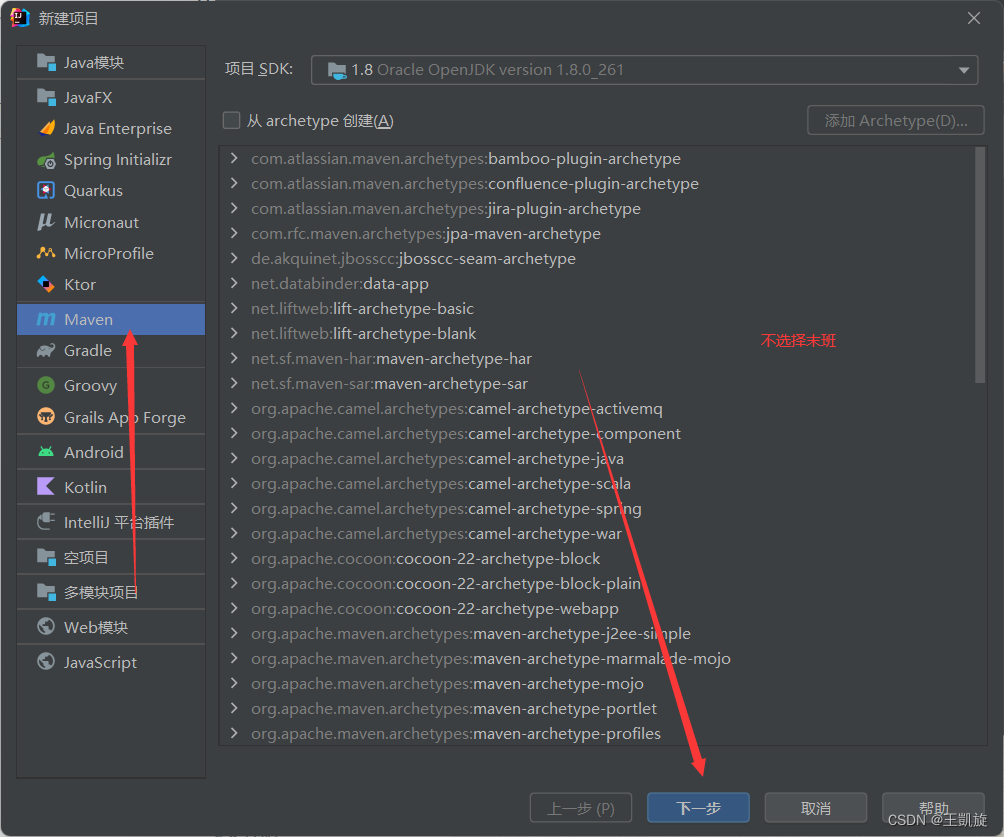1004x837 pixels.
Task: Choose Kotlin in sidebar list
Action: (x=111, y=487)
